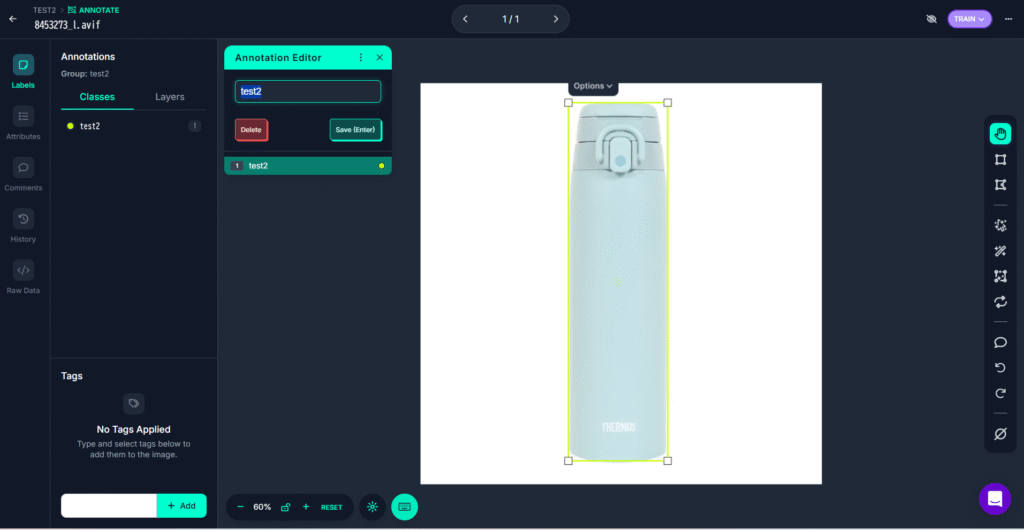This screenshot has width=1024, height=530.
Task: Switch to the Classes tab
Action: coord(97,97)
